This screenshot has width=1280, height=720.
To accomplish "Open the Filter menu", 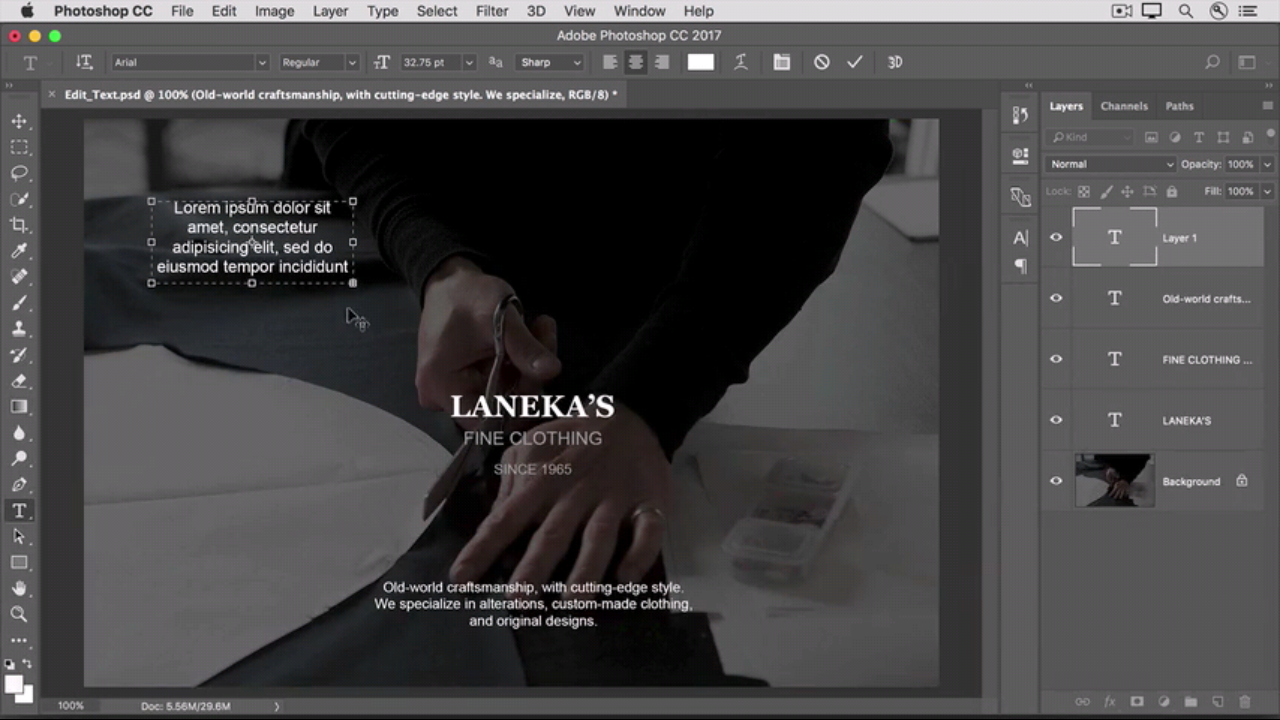I will (491, 11).
